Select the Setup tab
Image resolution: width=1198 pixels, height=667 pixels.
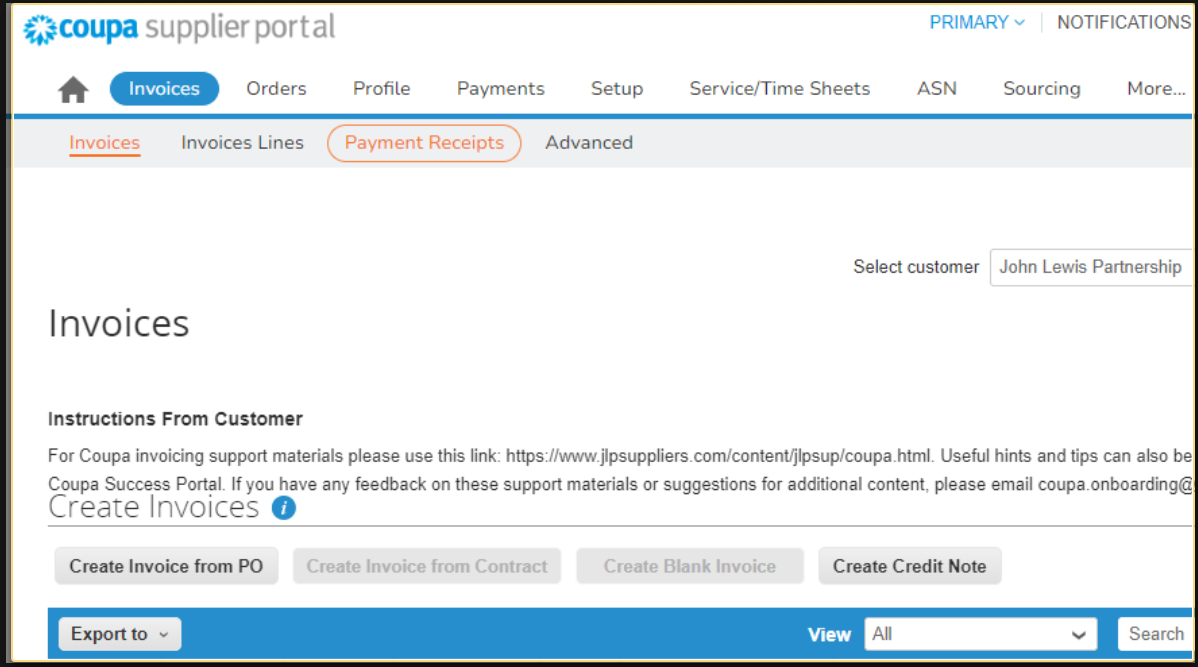coord(617,89)
